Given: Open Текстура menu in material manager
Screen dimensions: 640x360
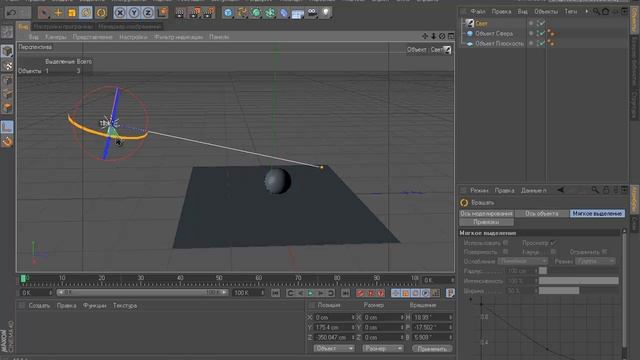Looking at the screenshot, I should point(125,305).
